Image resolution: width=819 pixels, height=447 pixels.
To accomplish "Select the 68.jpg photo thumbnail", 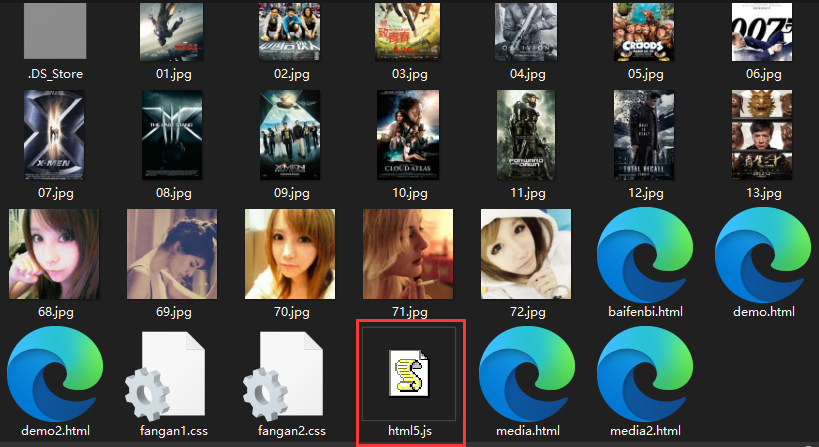I will (54, 254).
